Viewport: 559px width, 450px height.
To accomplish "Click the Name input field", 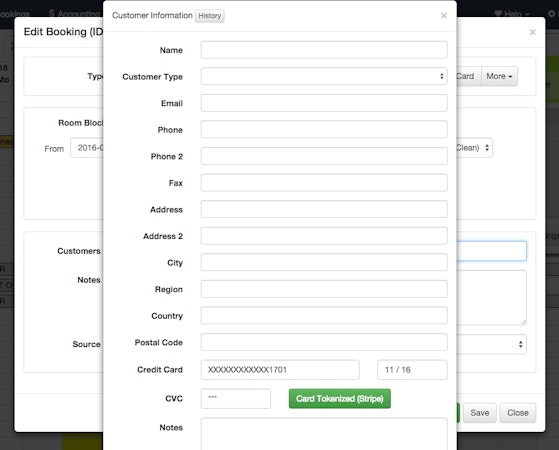I will [x=324, y=50].
